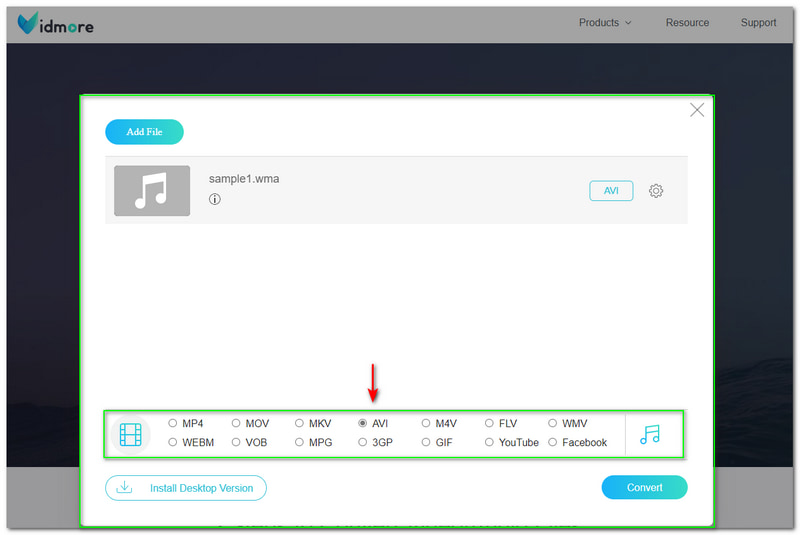
Task: Switch to audio formats music icon
Action: point(650,435)
